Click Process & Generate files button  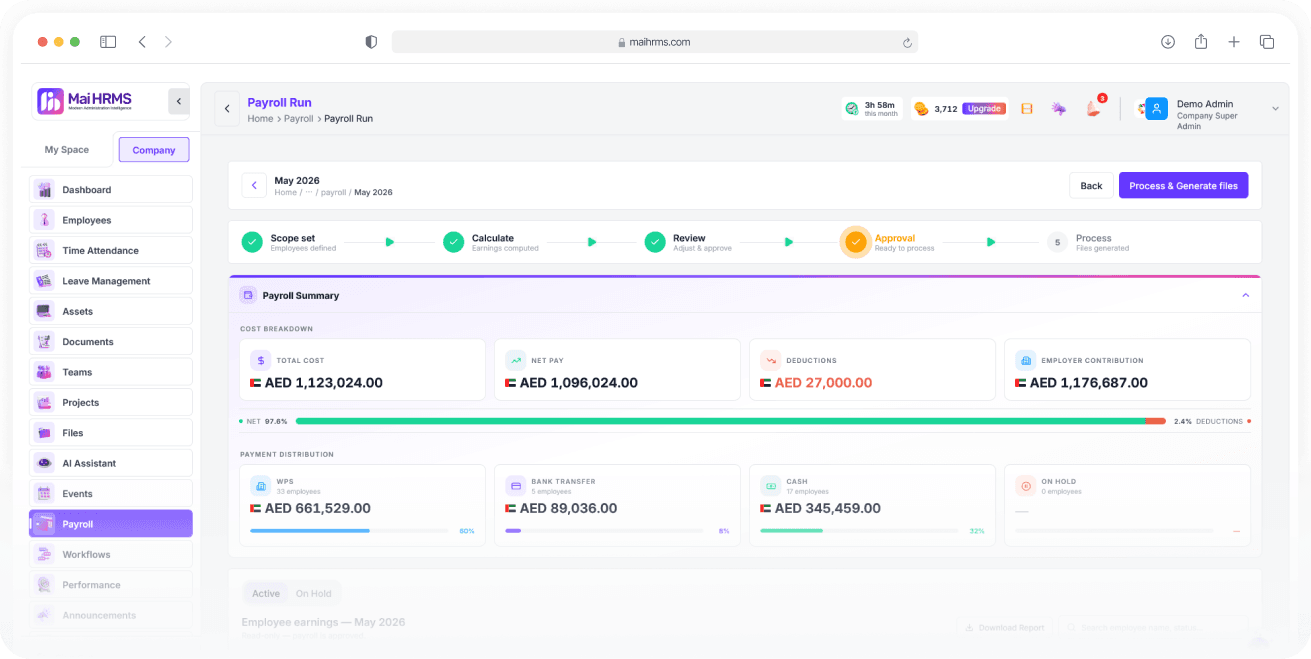1183,186
